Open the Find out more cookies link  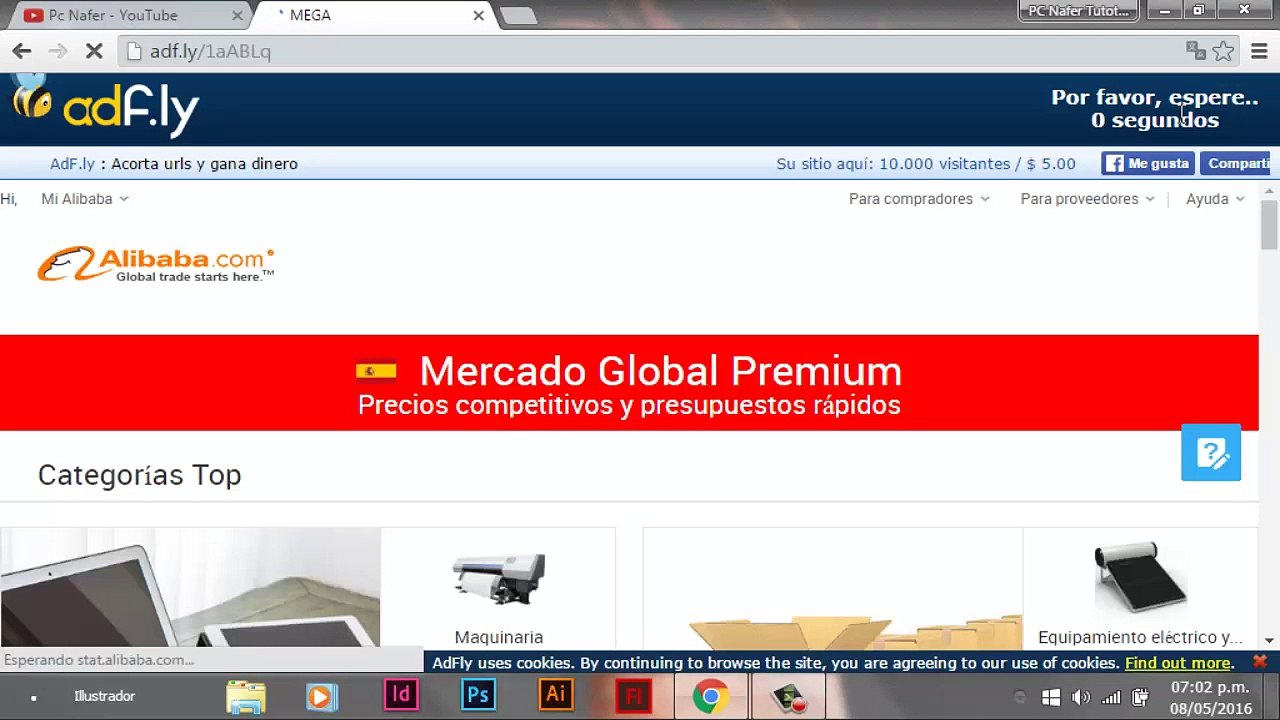click(1178, 663)
